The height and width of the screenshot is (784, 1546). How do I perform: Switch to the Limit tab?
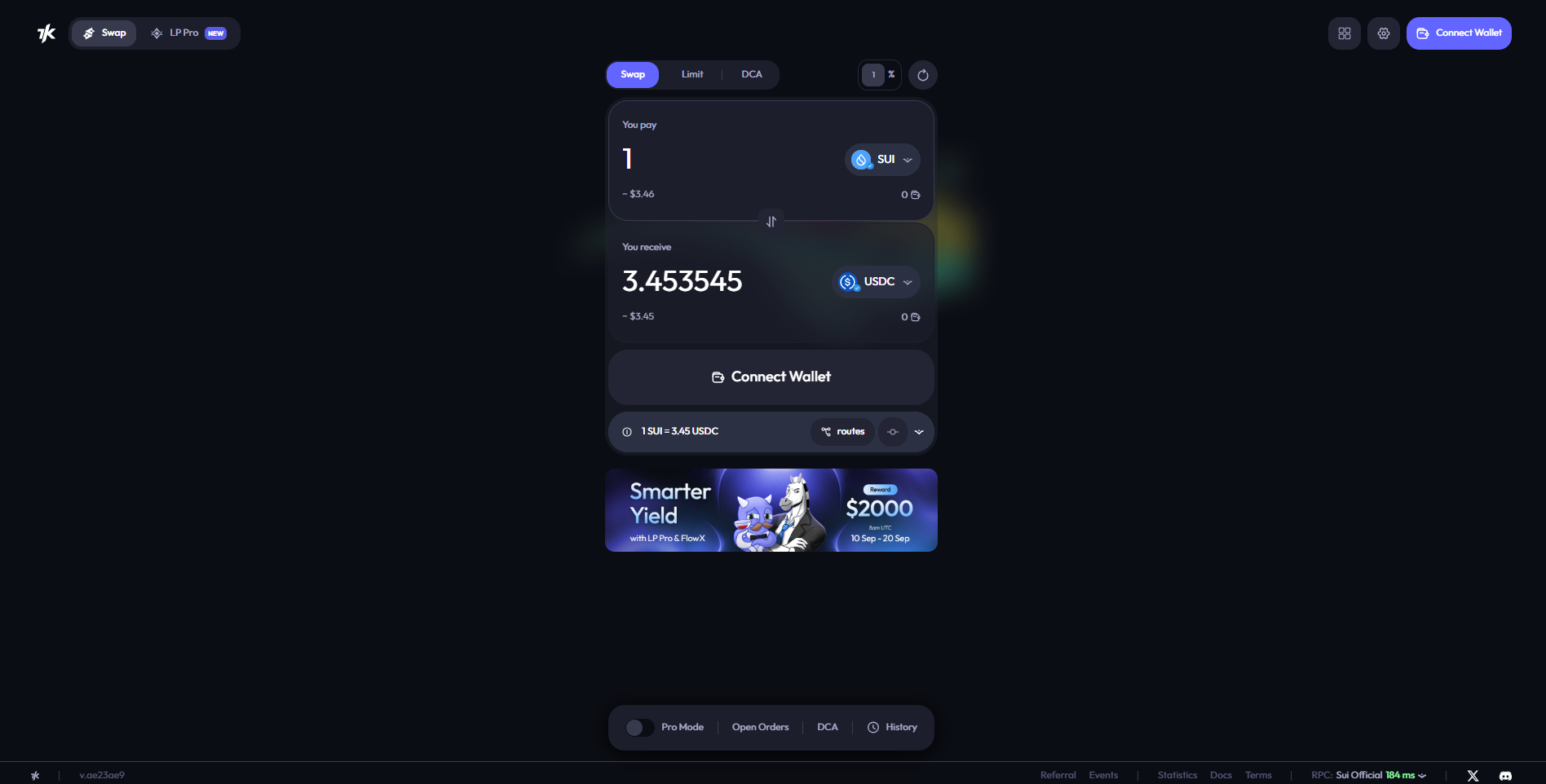tap(692, 74)
